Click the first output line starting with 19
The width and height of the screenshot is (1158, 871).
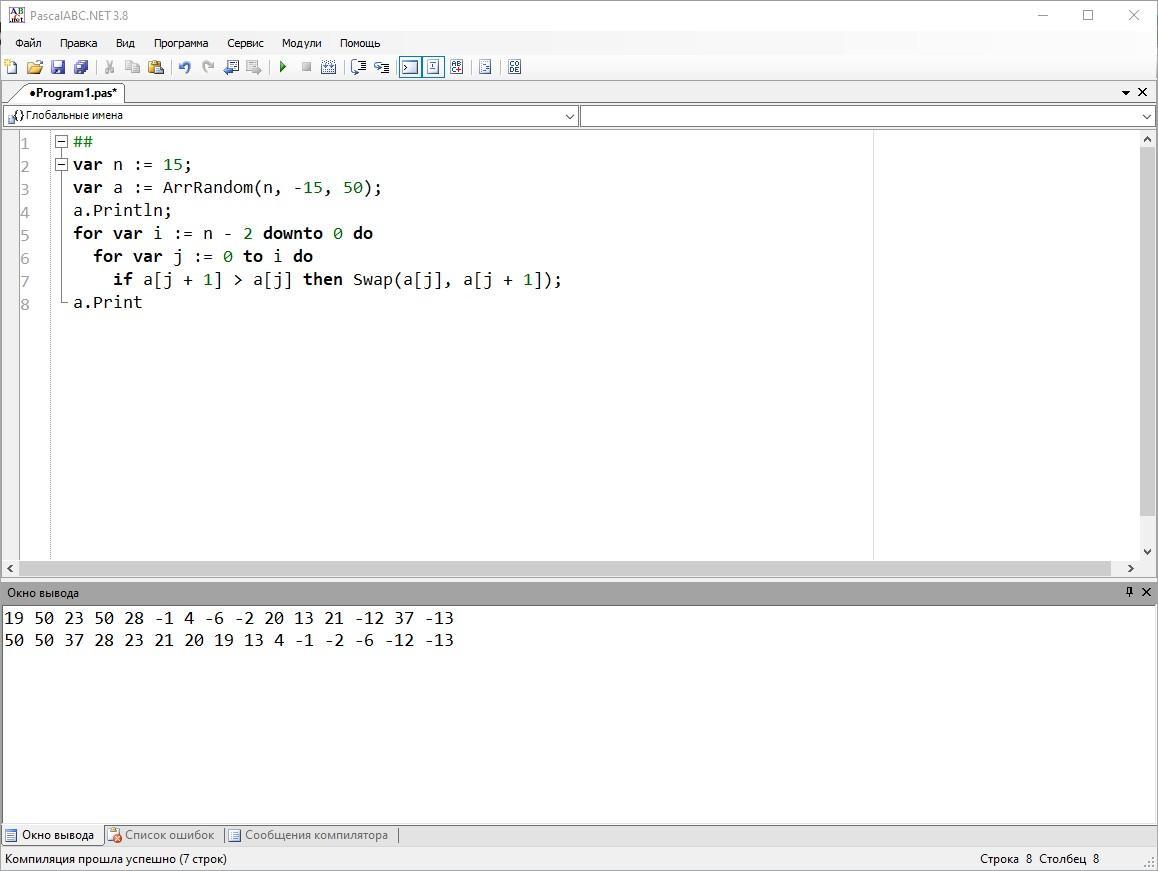pyautogui.click(x=229, y=618)
